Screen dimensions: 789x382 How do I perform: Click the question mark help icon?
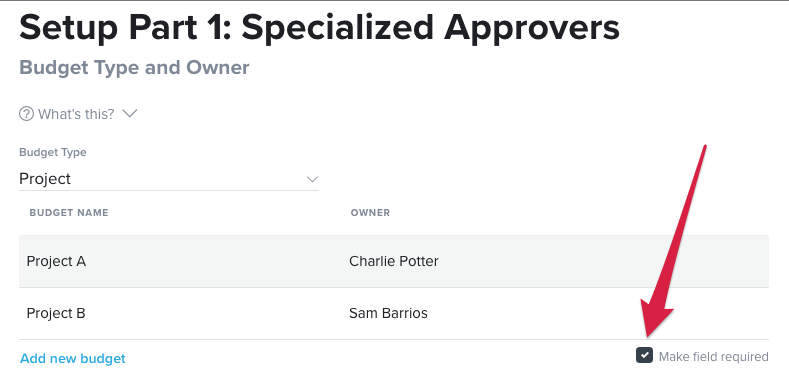coord(26,114)
